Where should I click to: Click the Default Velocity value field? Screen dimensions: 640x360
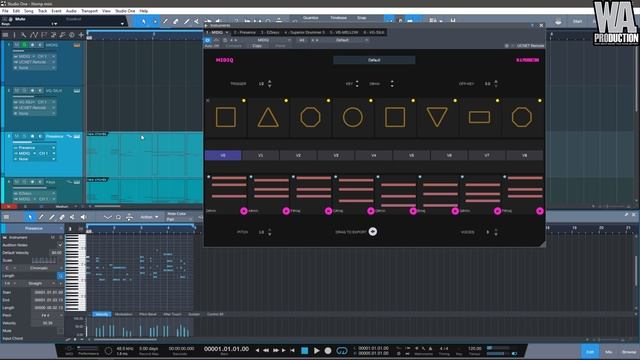pyautogui.click(x=57, y=253)
